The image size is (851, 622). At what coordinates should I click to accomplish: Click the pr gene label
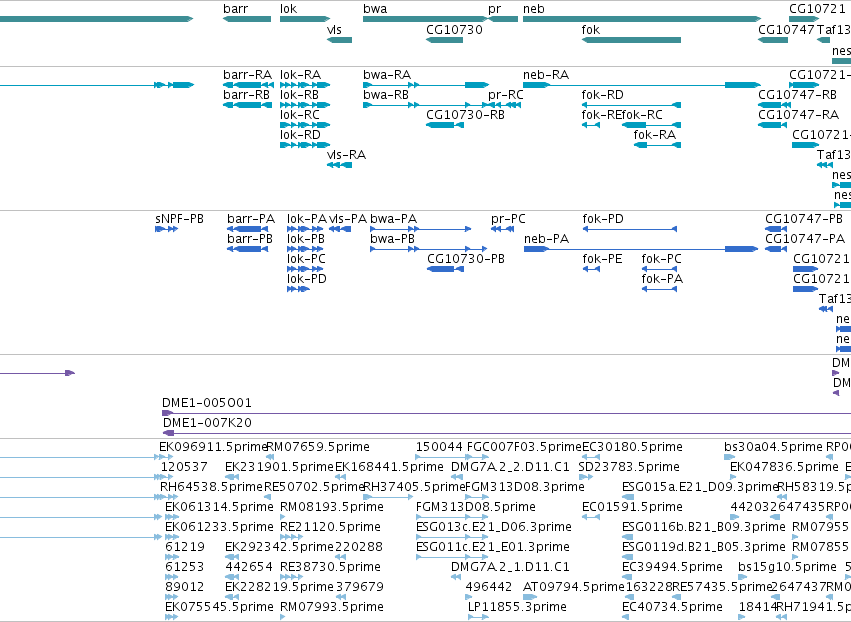494,9
